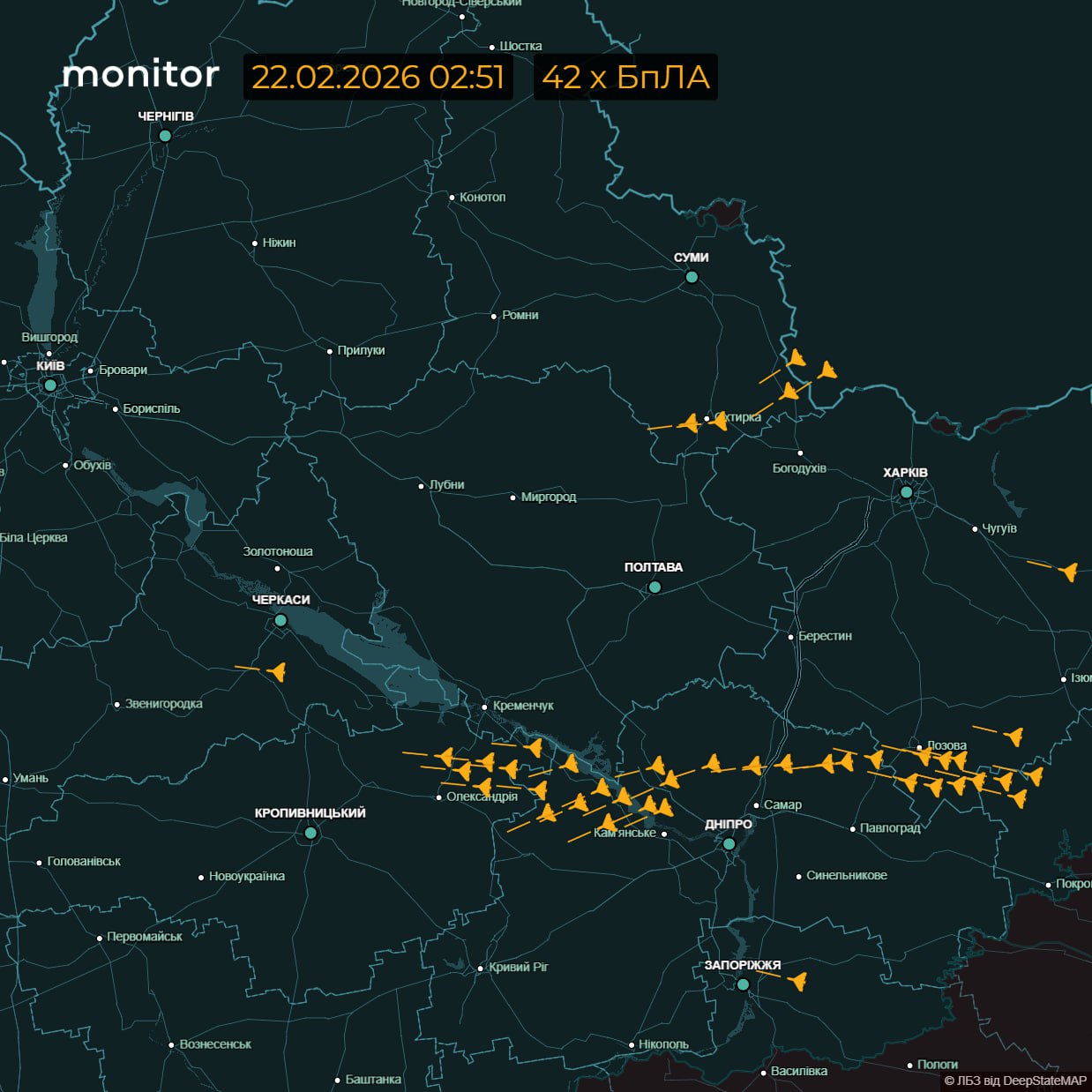Click the Черкаси city marker dot
This screenshot has height=1092, width=1092.
pyautogui.click(x=280, y=620)
